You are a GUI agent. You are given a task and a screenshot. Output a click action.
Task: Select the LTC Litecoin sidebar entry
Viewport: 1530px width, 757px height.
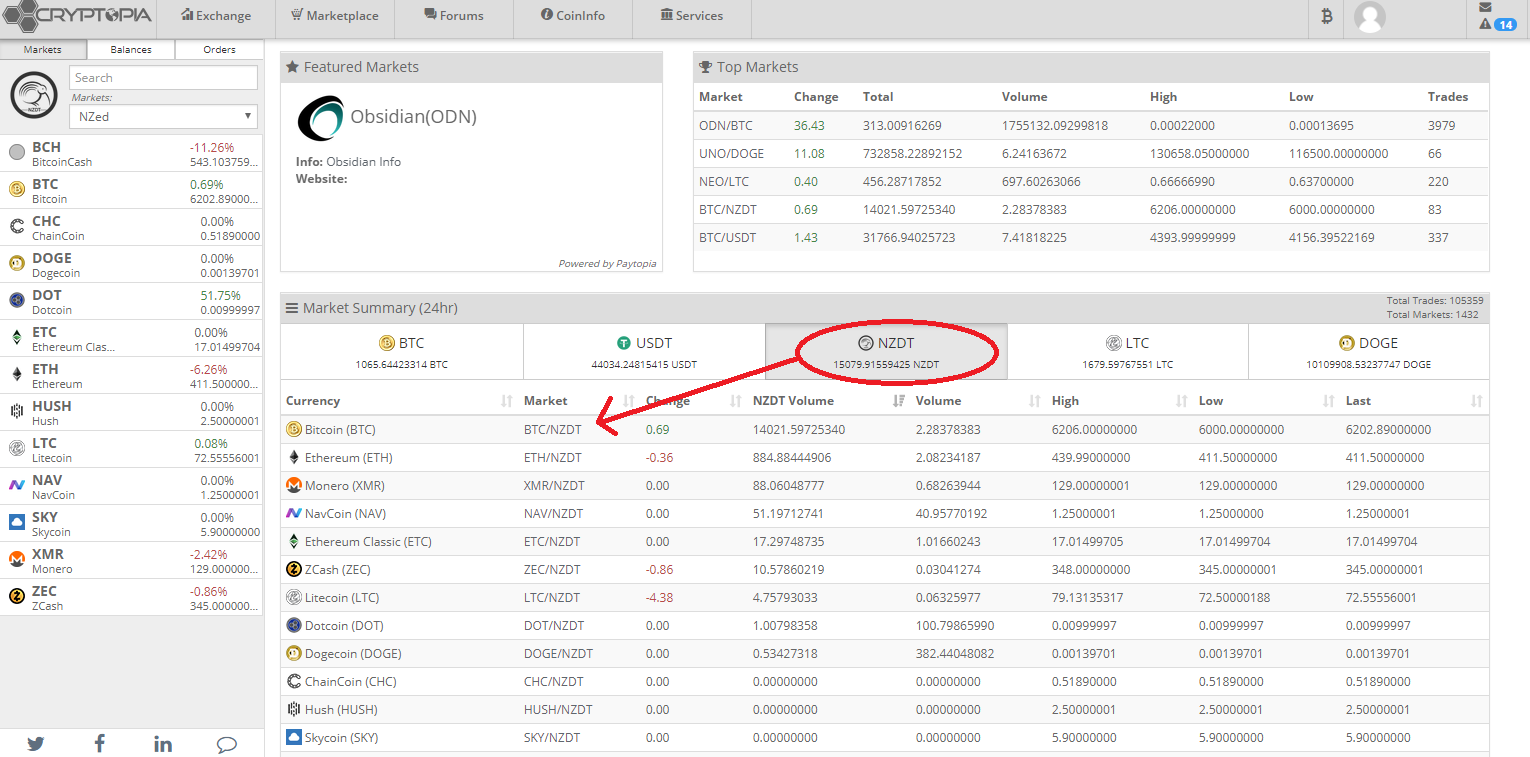pos(131,450)
